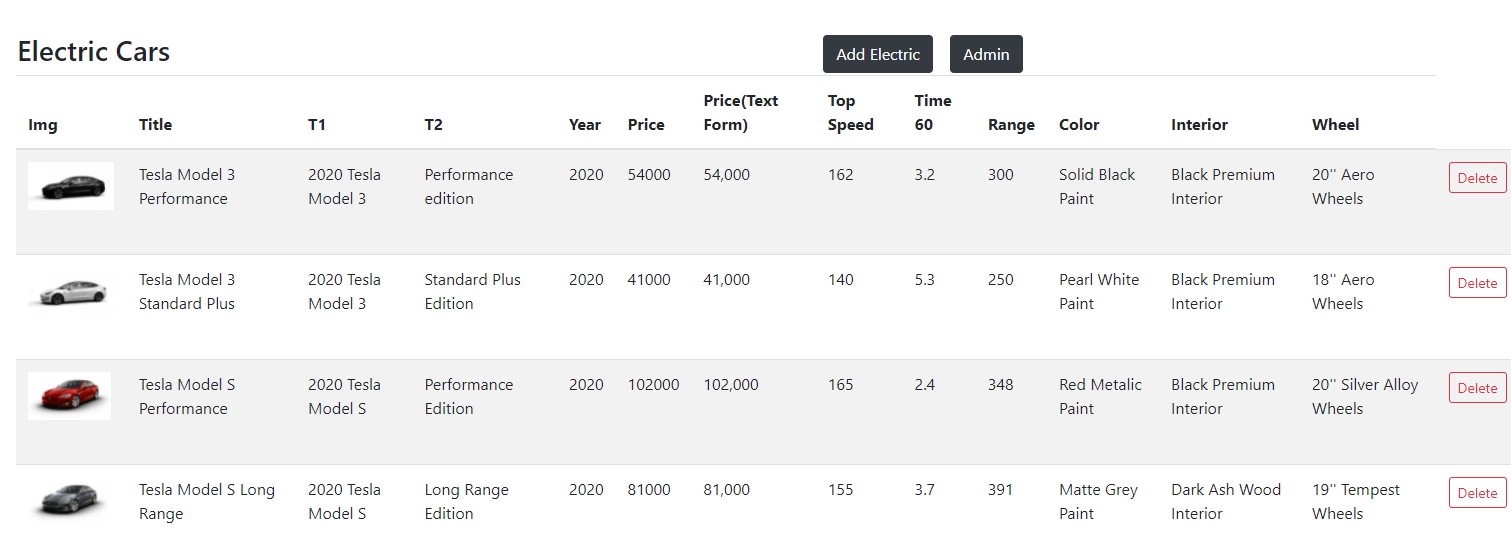Click the Img column header
Screen dimensions: 1511x555
pyautogui.click(x=43, y=125)
